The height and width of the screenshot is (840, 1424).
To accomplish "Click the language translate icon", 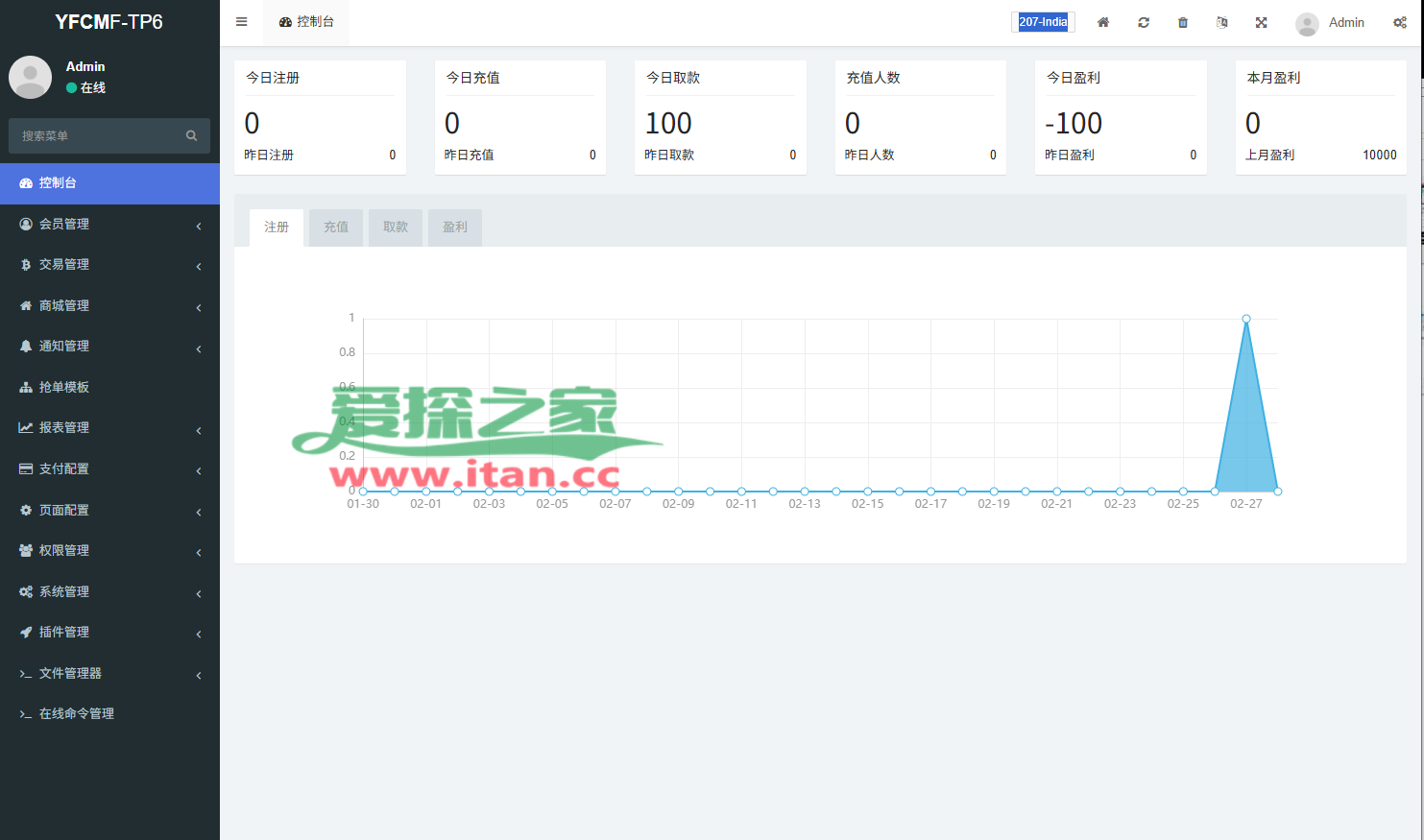I will [1222, 23].
